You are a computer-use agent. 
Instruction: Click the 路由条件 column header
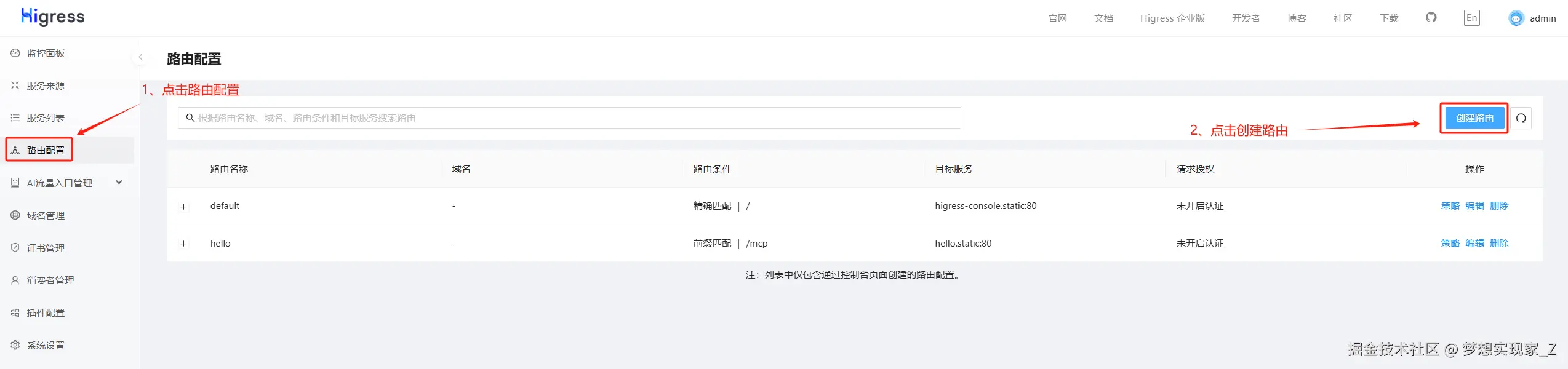click(712, 169)
